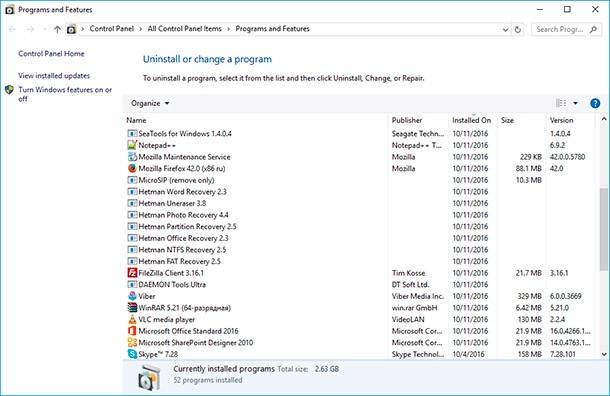610x396 pixels.
Task: Click the Mozilla Maintenance Service icon
Action: click(132, 157)
